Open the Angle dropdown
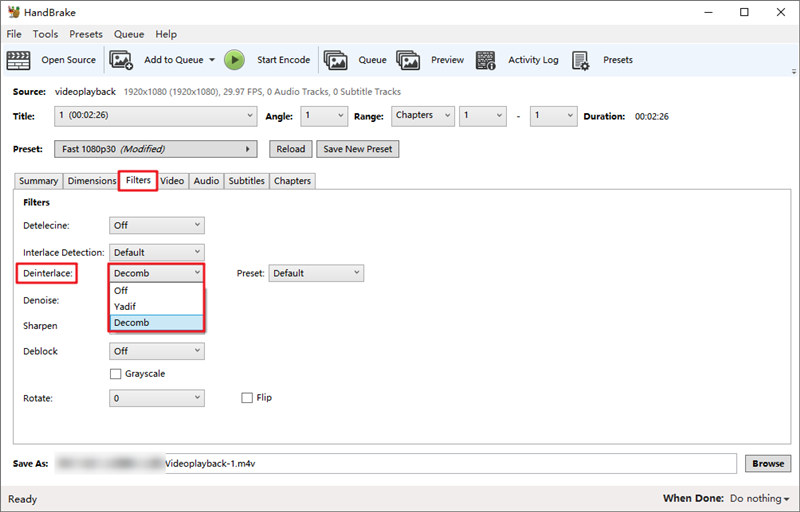The image size is (800, 512). tap(324, 116)
